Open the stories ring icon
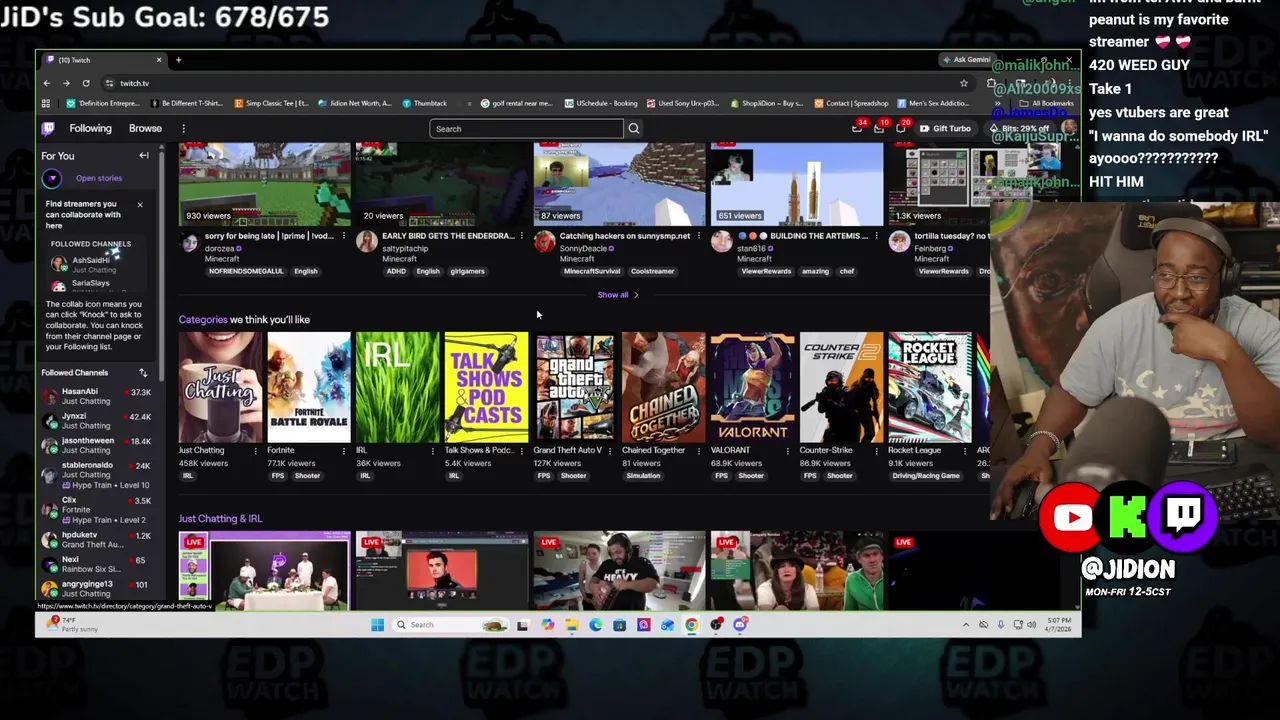 [52, 178]
